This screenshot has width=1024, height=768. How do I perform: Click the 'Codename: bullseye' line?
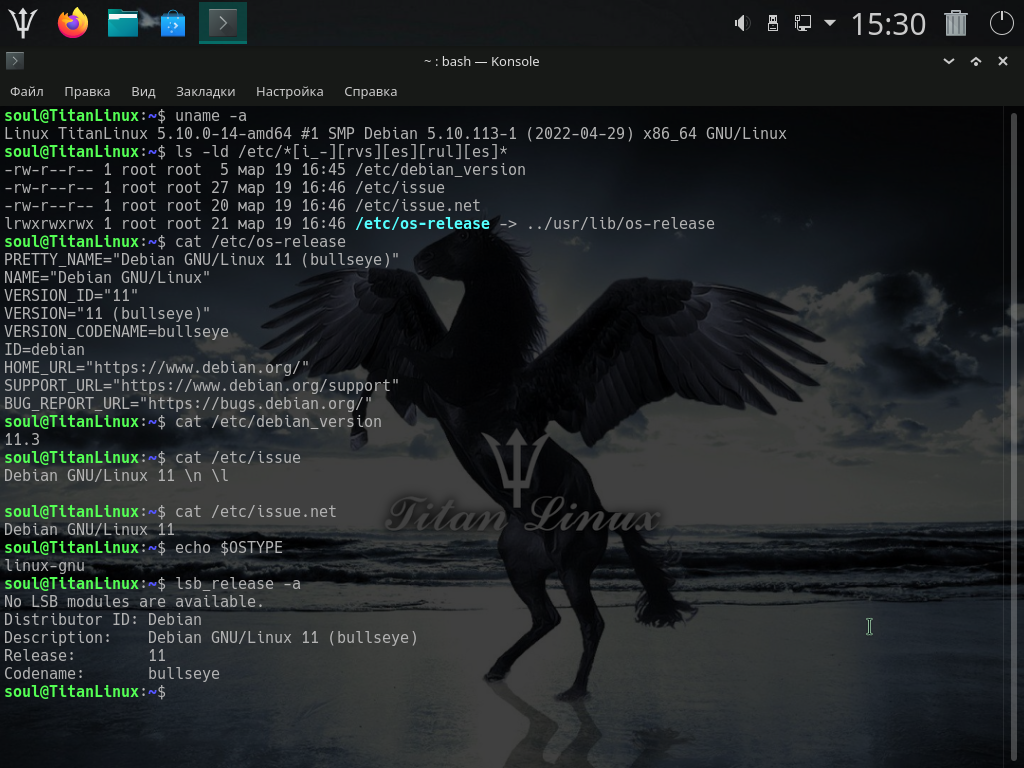[112, 674]
